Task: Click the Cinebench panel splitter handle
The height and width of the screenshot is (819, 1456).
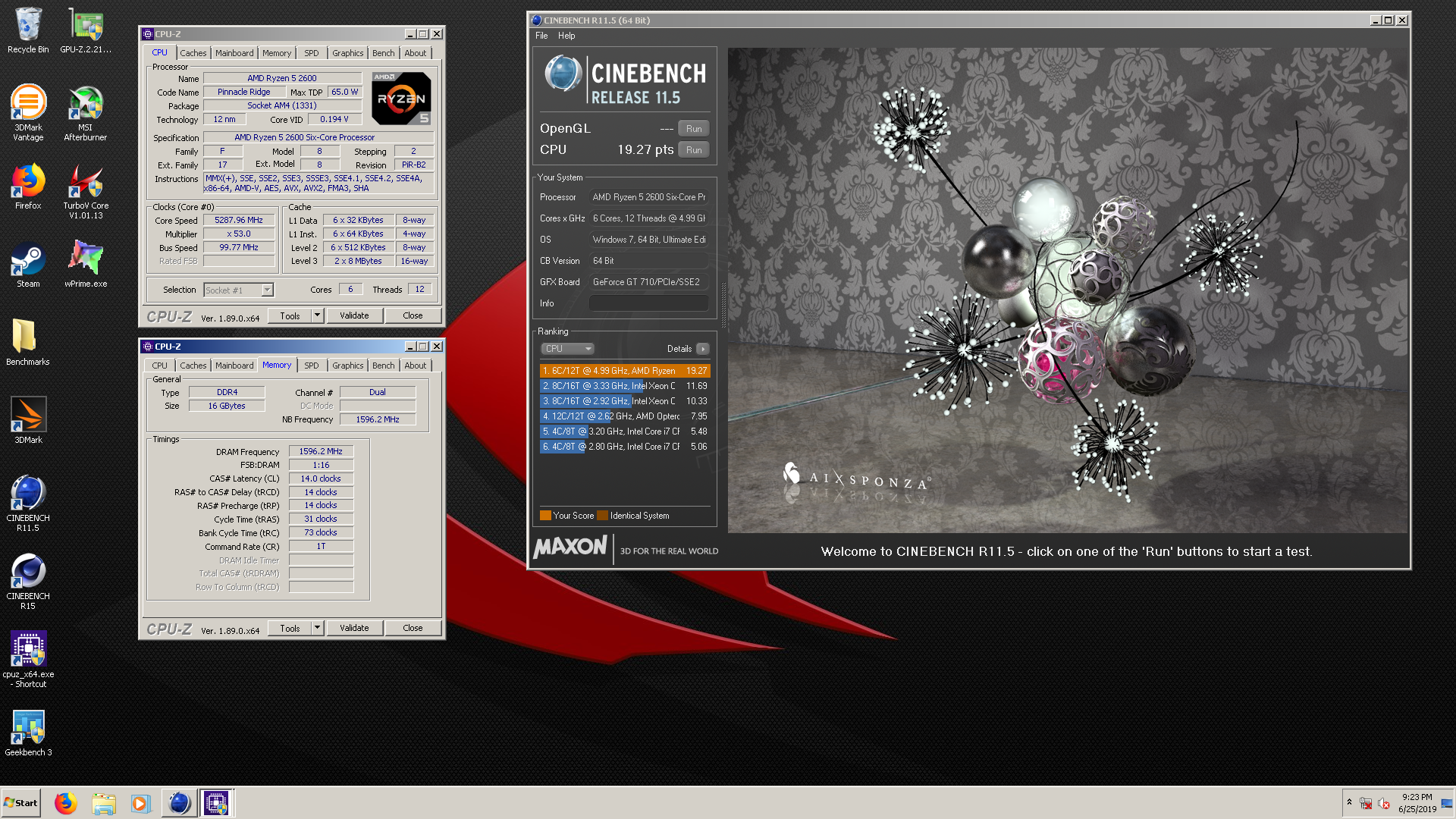Action: coord(723,305)
